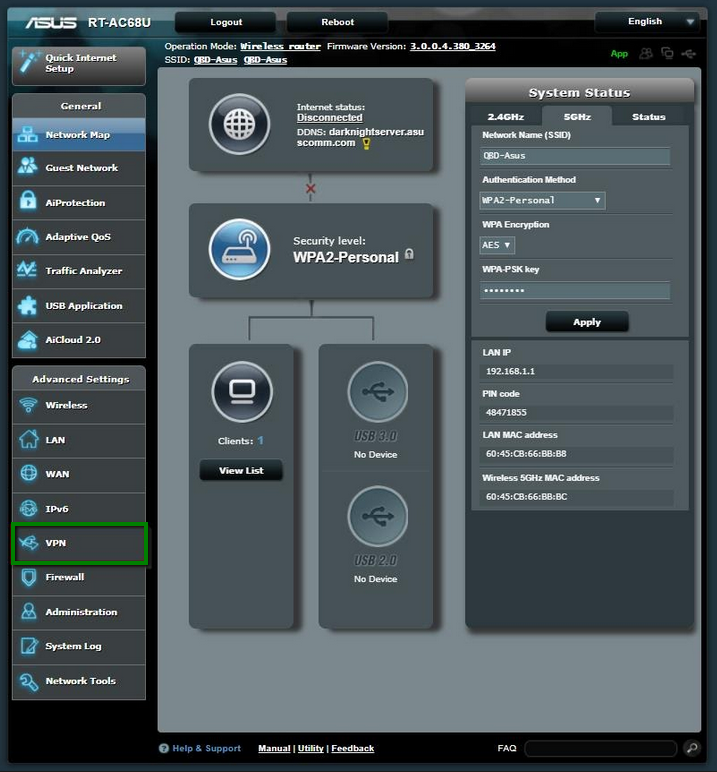Click the Network Tools wrench icon

pyautogui.click(x=29, y=681)
